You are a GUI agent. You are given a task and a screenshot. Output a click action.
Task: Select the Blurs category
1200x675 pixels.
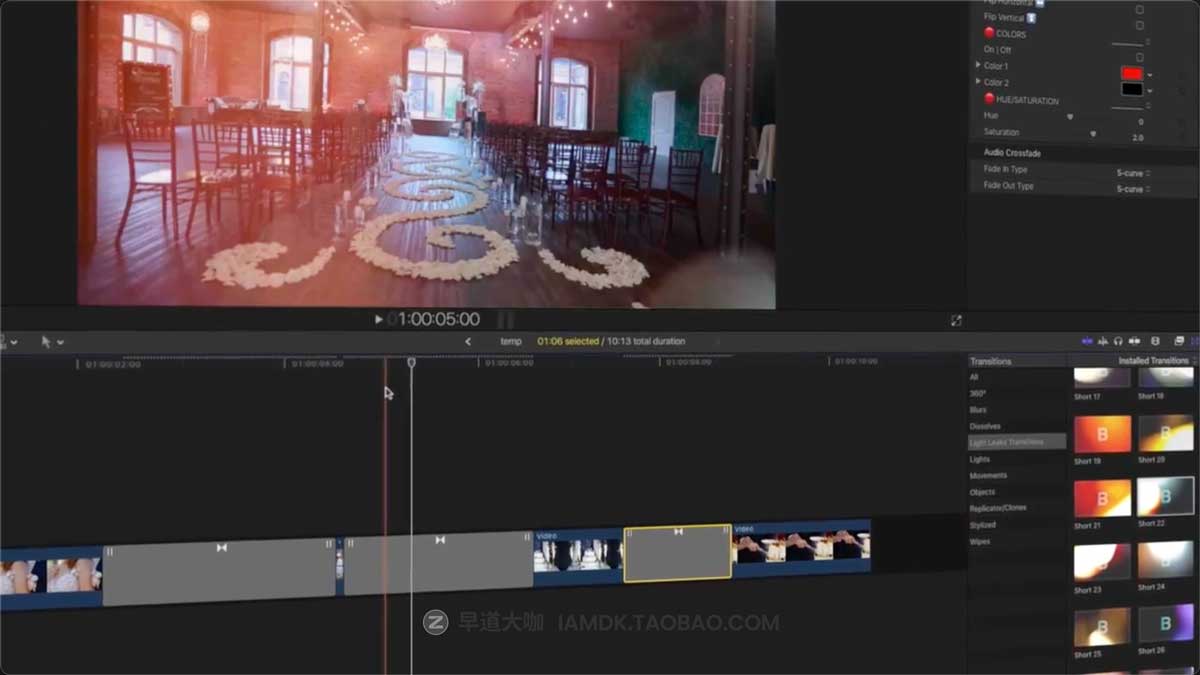[x=978, y=410]
